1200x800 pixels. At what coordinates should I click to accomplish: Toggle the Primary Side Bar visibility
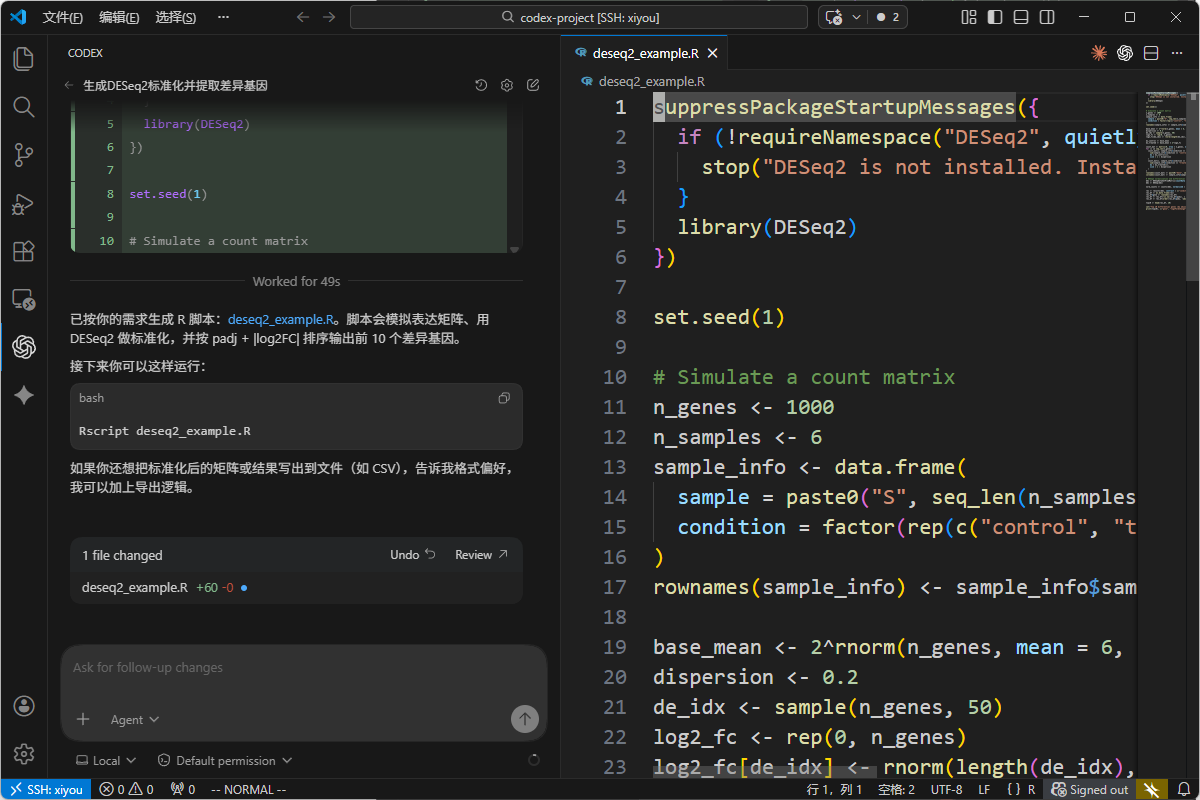pos(994,17)
